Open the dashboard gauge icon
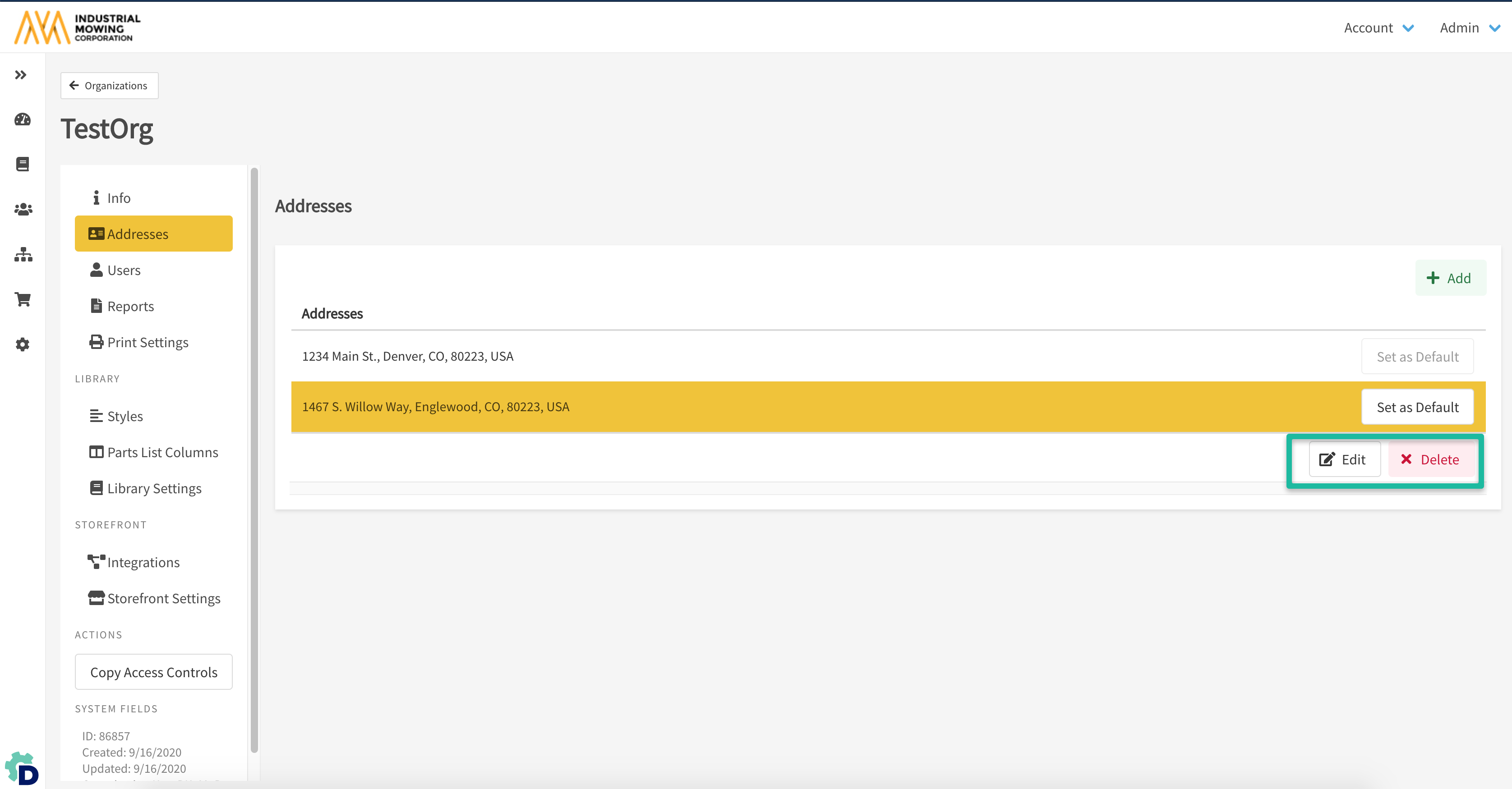 22,119
